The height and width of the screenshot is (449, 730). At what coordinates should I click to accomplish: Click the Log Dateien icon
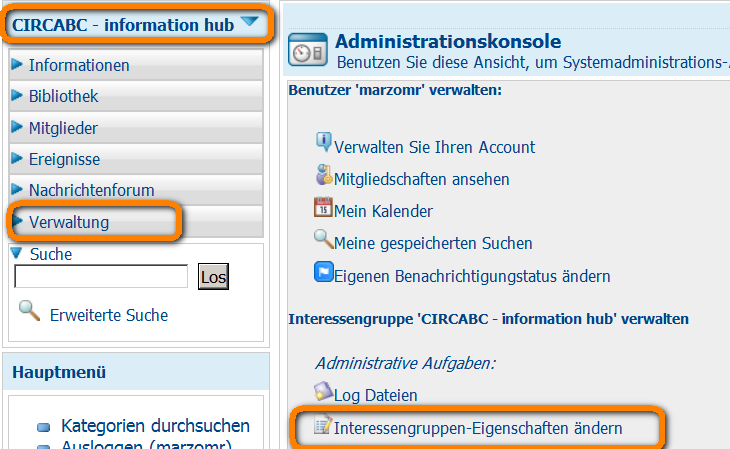click(x=323, y=393)
